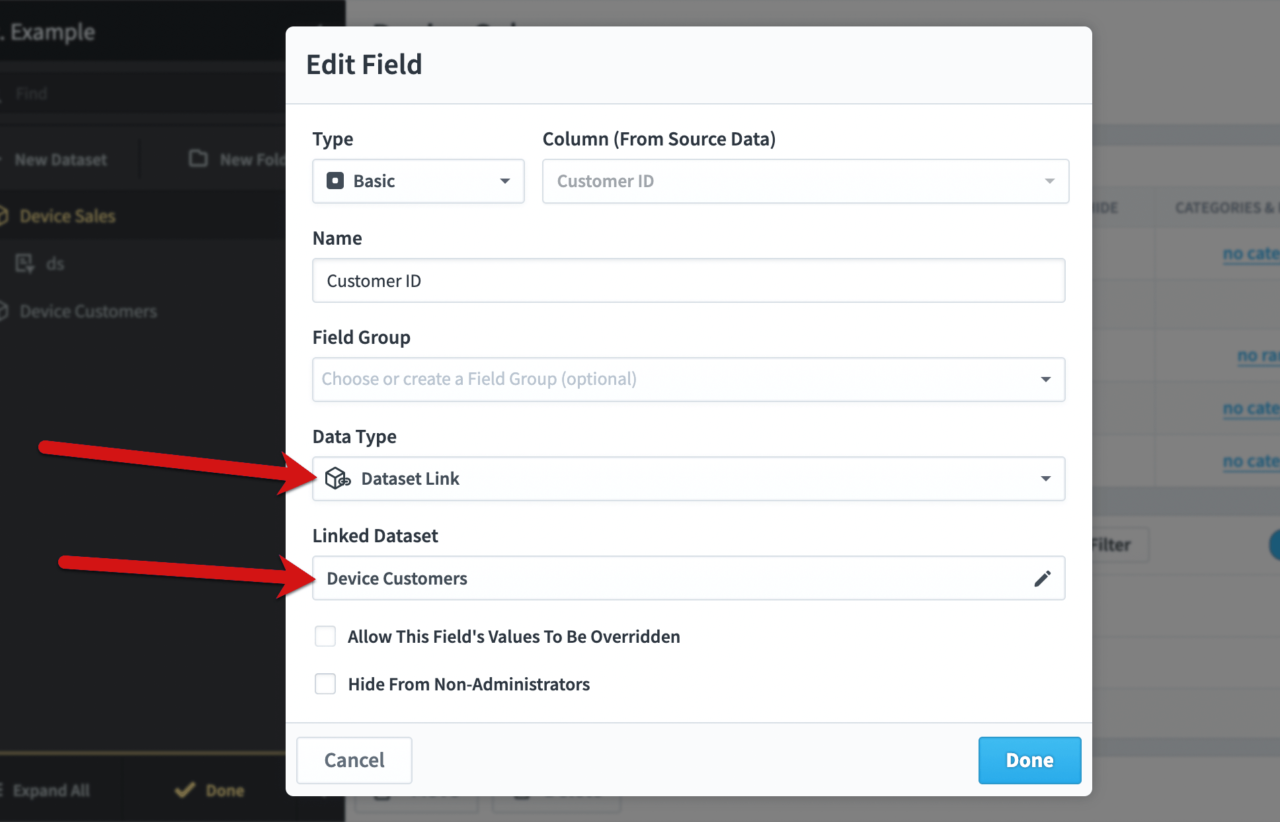Image resolution: width=1280 pixels, height=822 pixels.
Task: Click inside the Name field showing Customer ID
Action: point(688,280)
